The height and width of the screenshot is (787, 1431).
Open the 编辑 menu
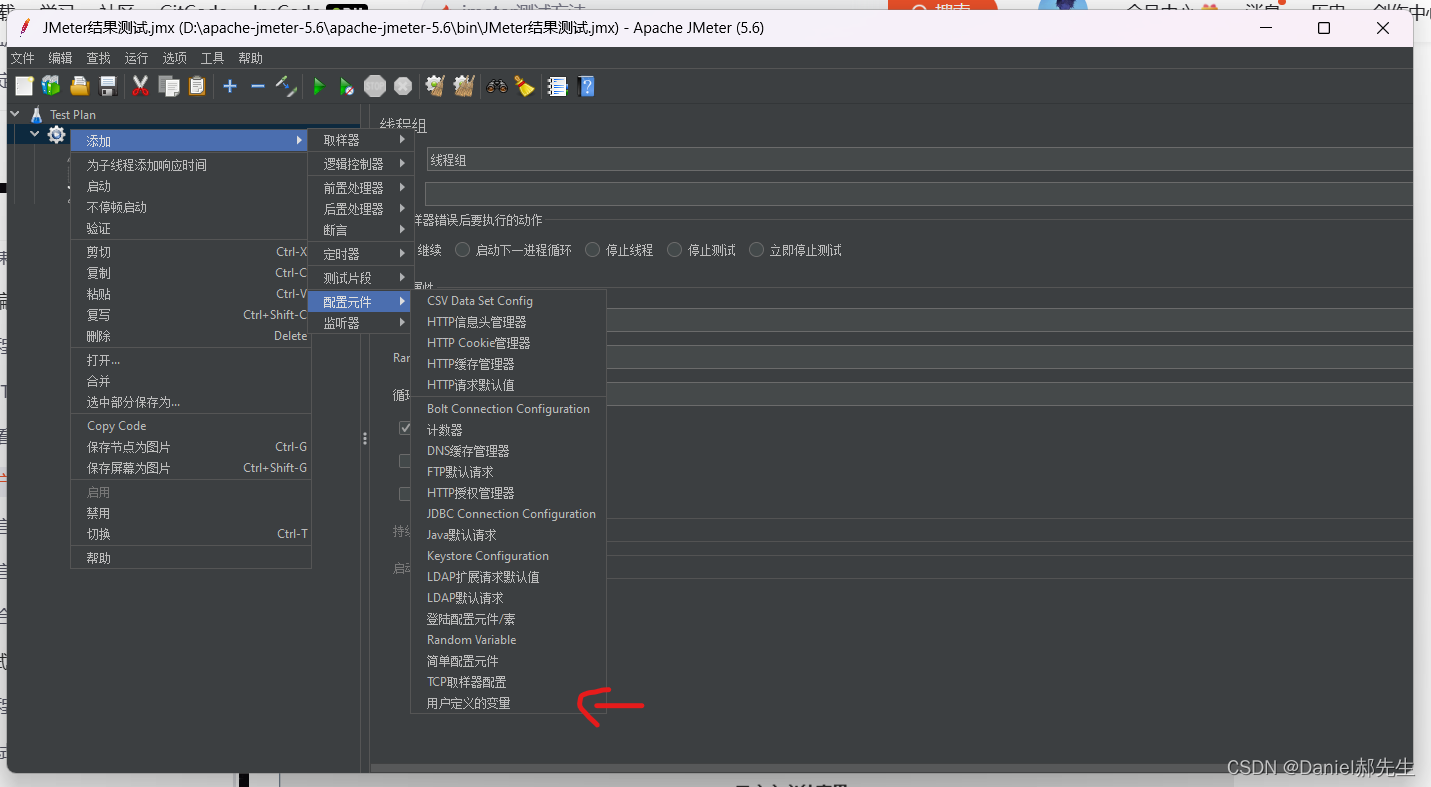[x=61, y=58]
